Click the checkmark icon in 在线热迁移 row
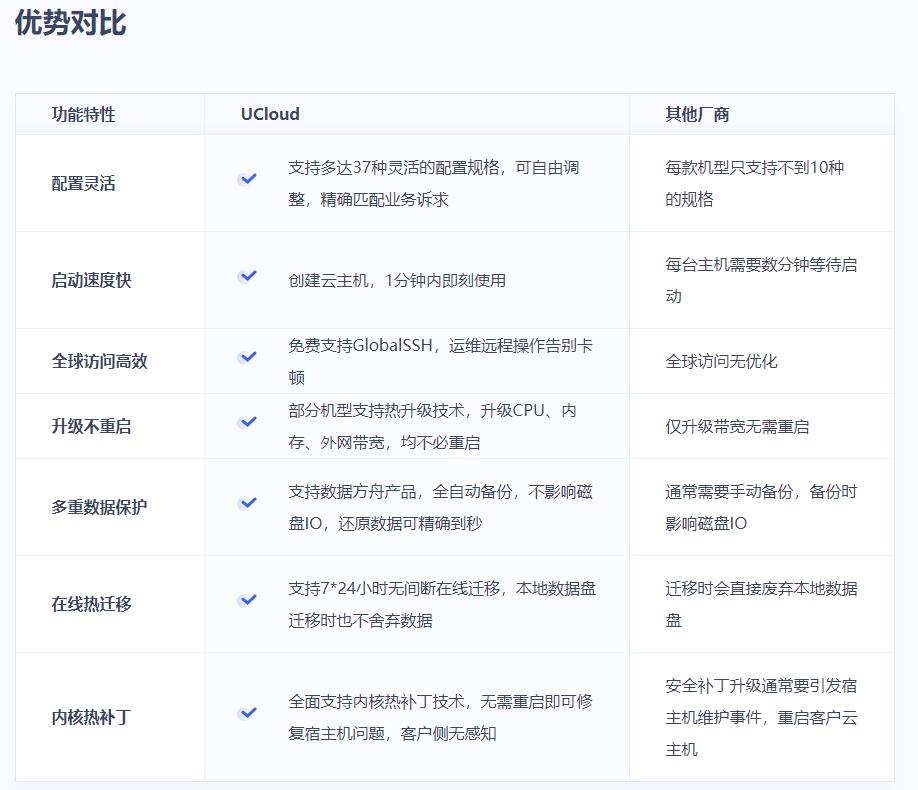The height and width of the screenshot is (790, 918). [248, 600]
